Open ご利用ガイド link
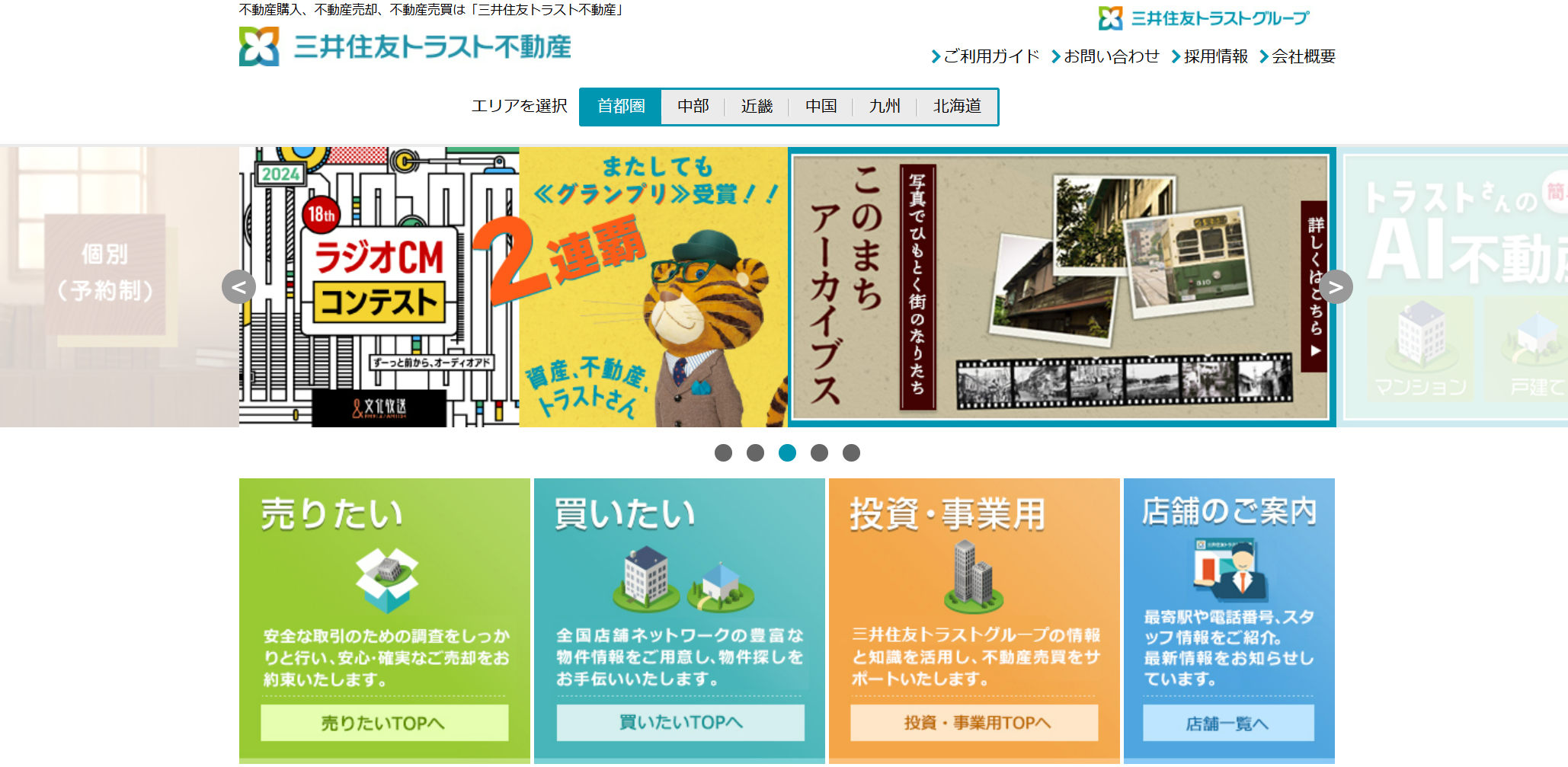The width and height of the screenshot is (1568, 767). coord(985,56)
